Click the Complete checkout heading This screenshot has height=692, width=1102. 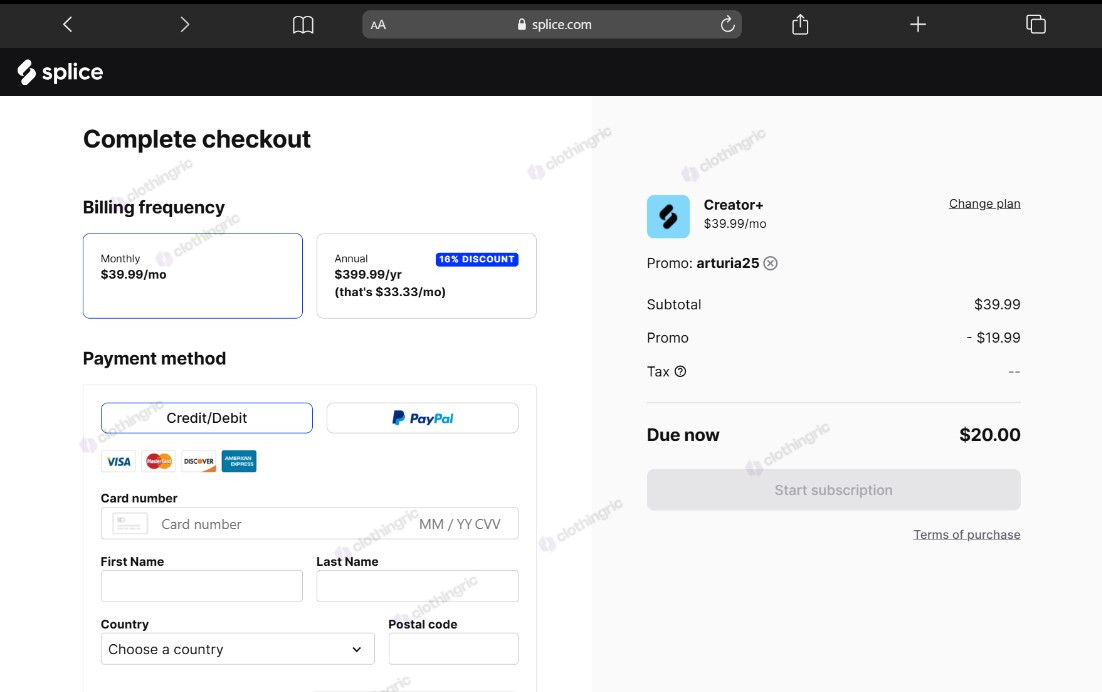(197, 139)
